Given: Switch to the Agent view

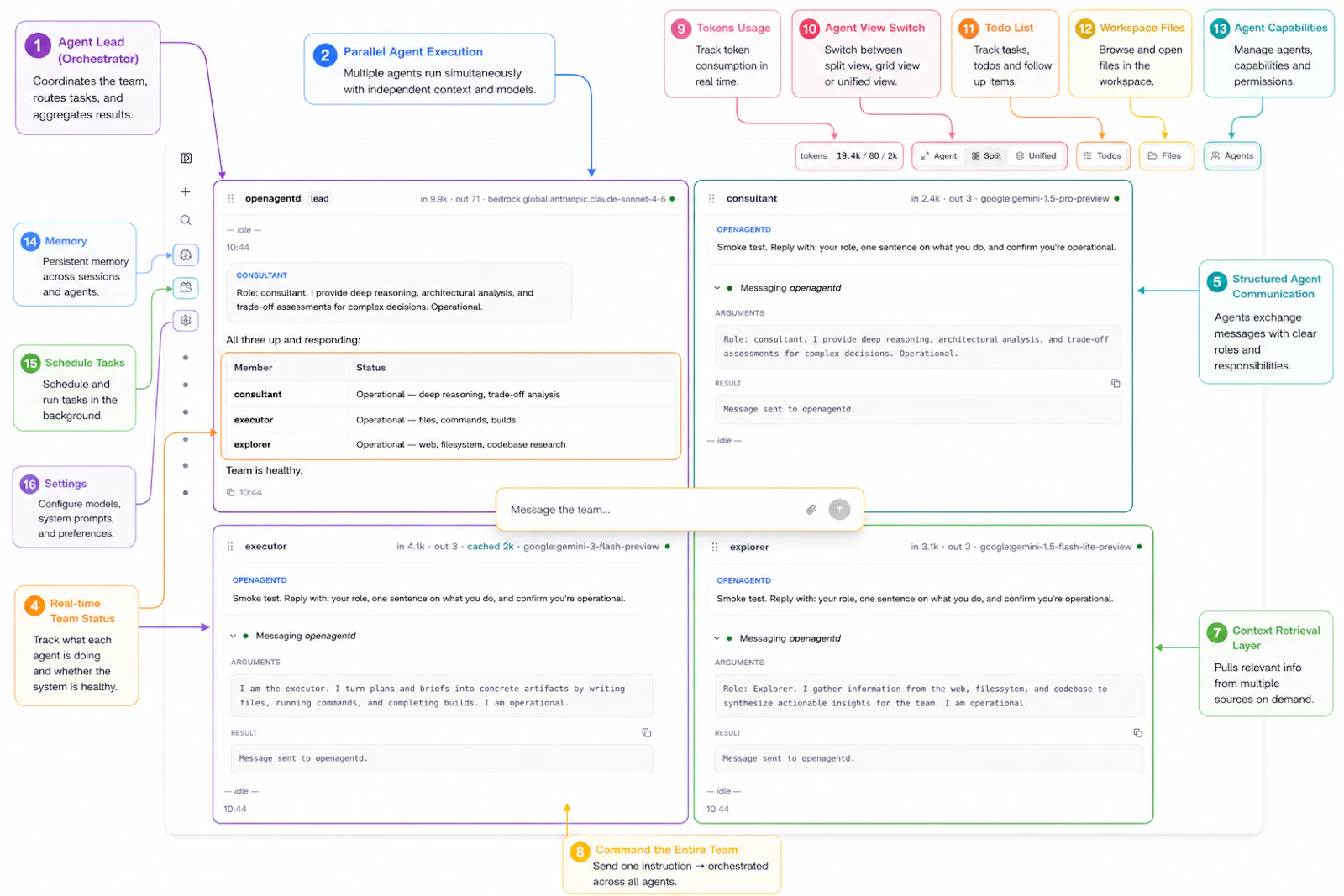Looking at the screenshot, I should [939, 156].
